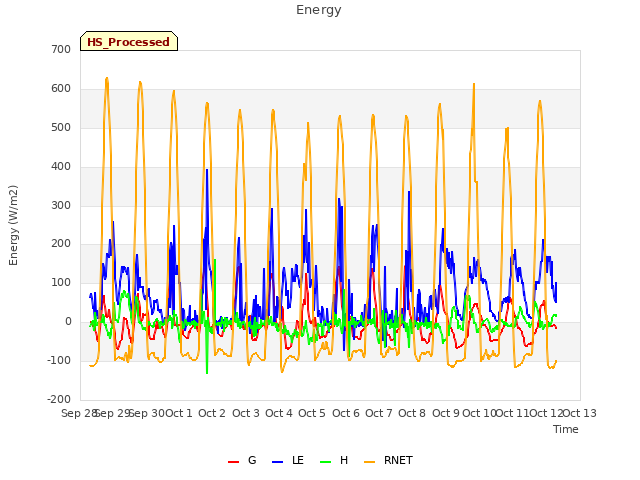Click the Oct 5 x-axis date label

coord(312,413)
